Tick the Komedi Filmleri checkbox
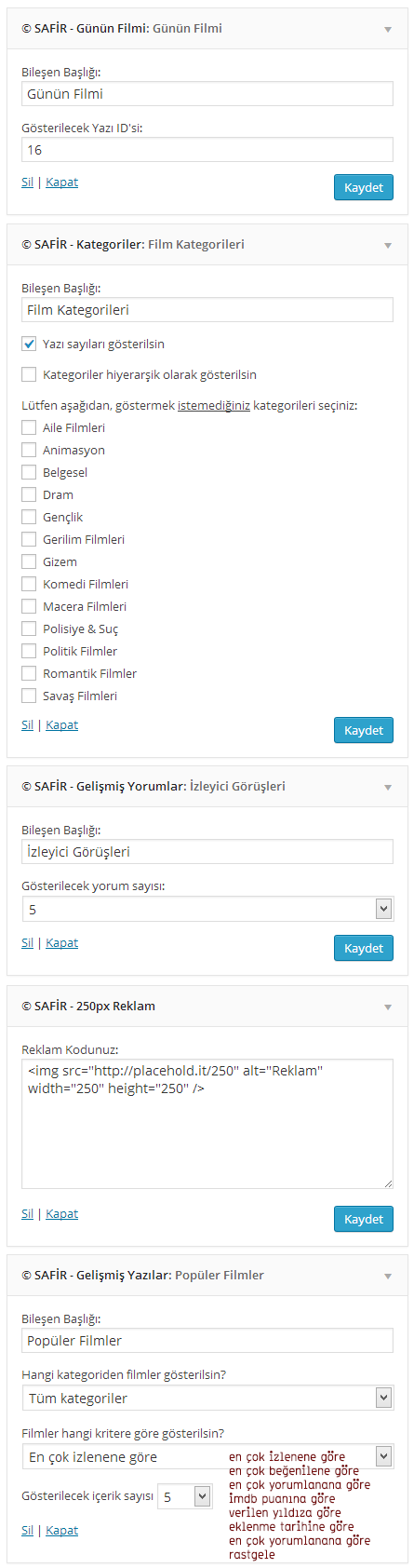Viewport: 414px width, 1568px height. pyautogui.click(x=29, y=584)
